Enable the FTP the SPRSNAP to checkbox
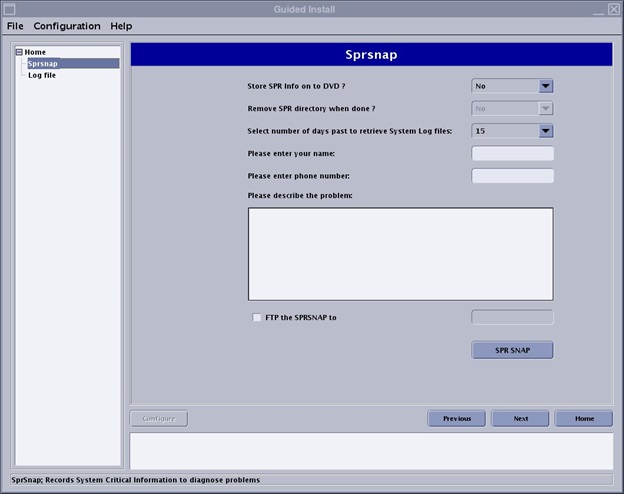Screen dimensions: 624x494 (257, 317)
